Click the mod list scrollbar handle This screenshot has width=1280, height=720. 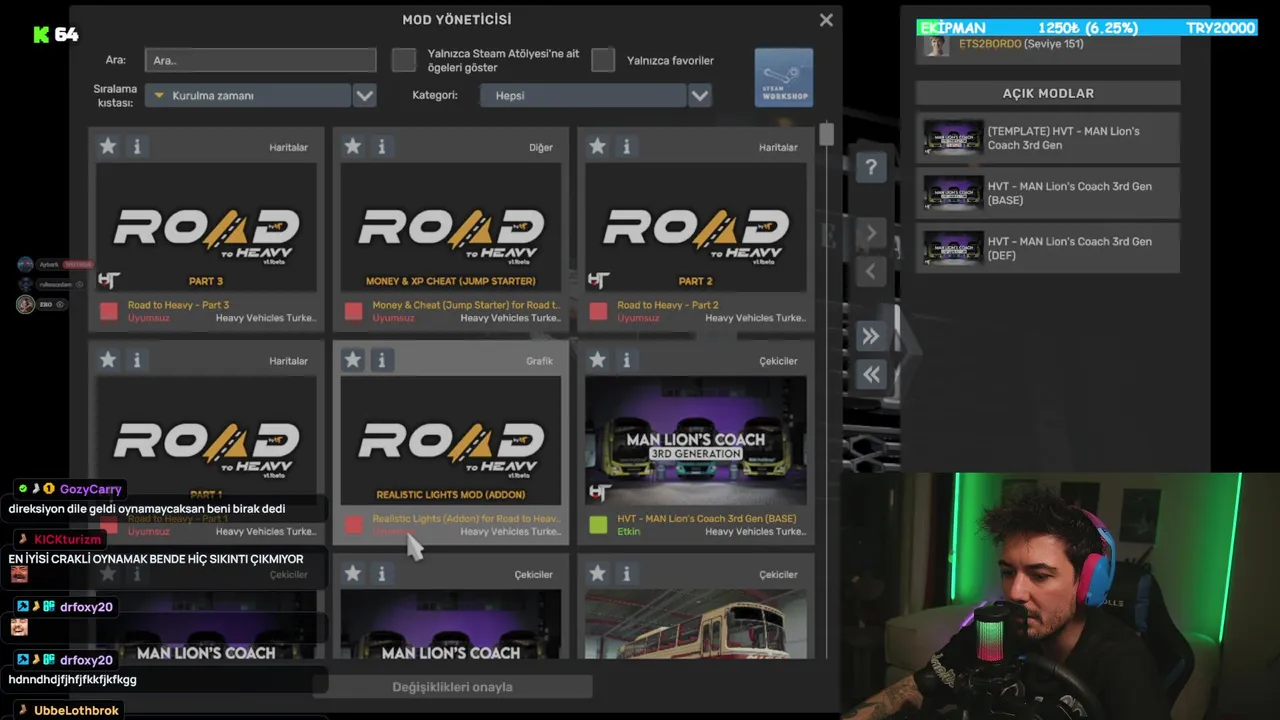(x=826, y=134)
